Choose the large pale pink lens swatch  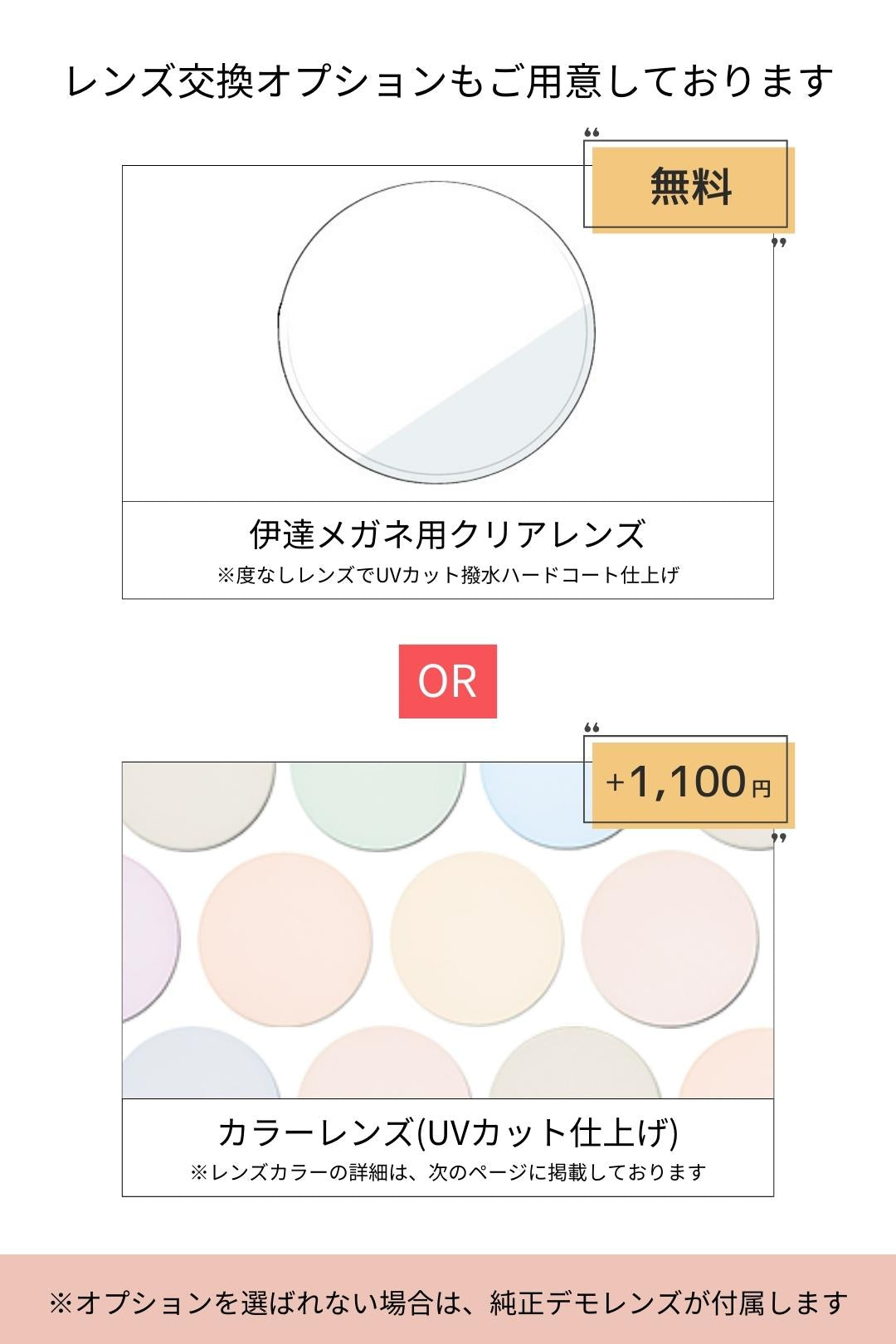pyautogui.click(x=669, y=937)
